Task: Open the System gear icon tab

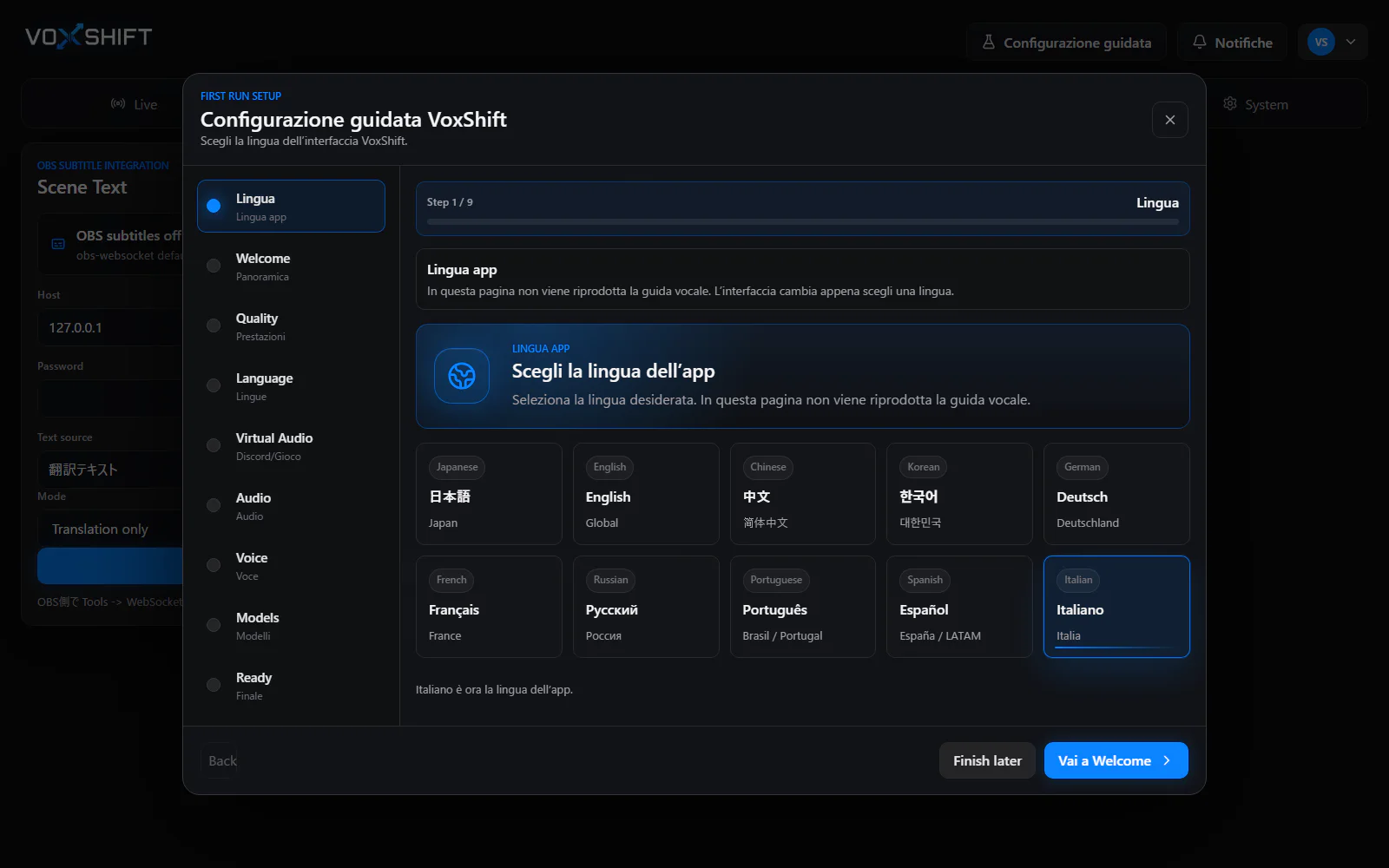Action: click(x=1230, y=103)
